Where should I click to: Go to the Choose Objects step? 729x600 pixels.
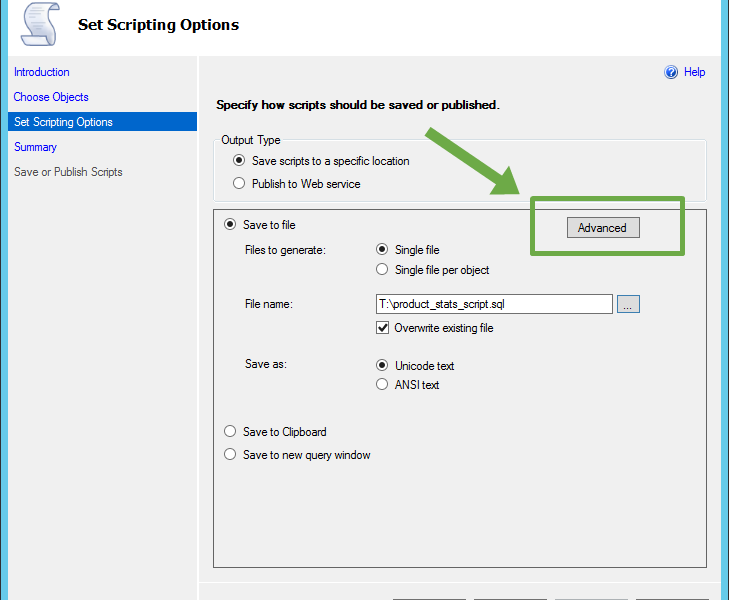click(x=51, y=97)
